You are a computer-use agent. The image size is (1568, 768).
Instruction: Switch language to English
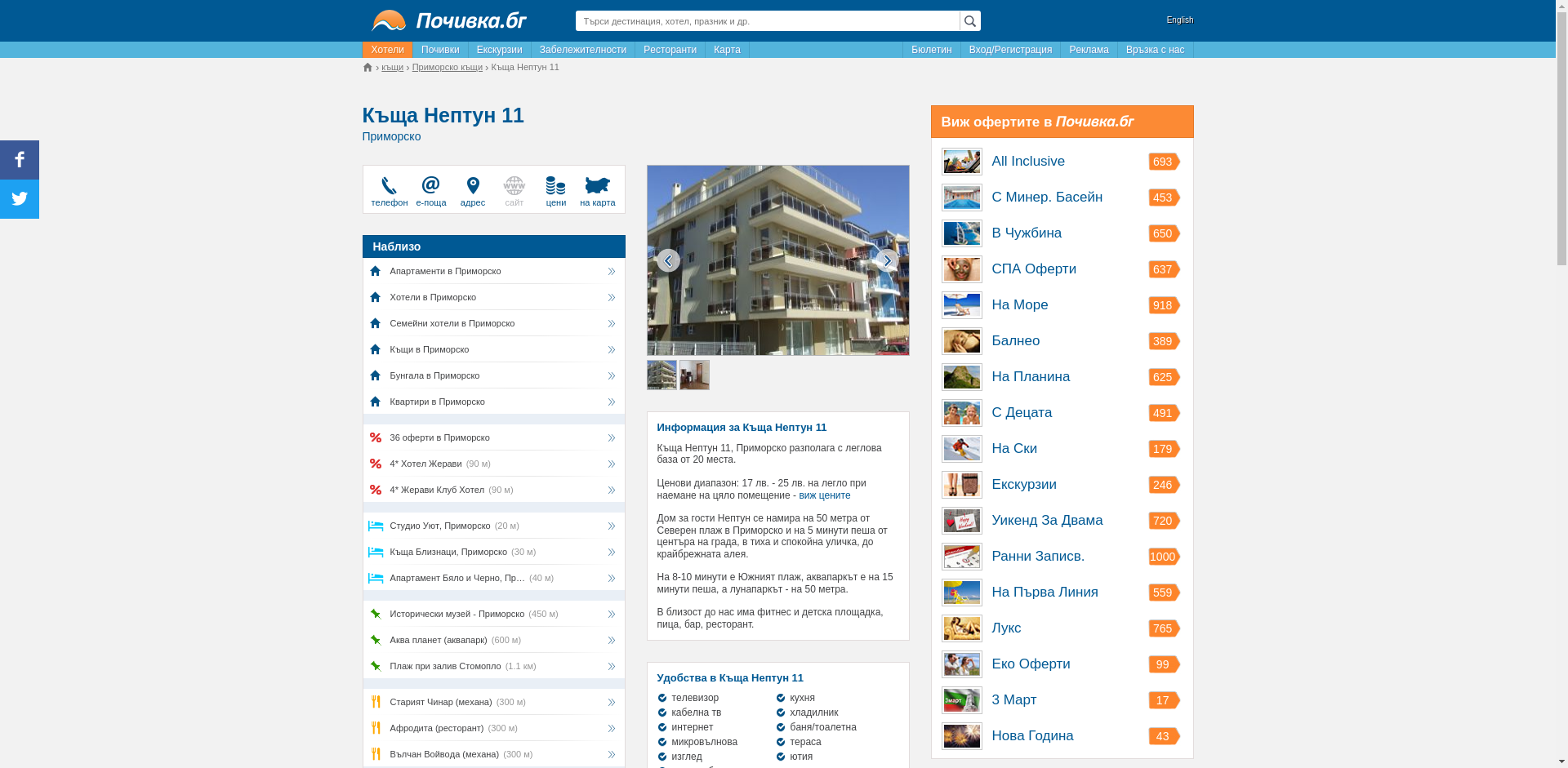(1179, 20)
